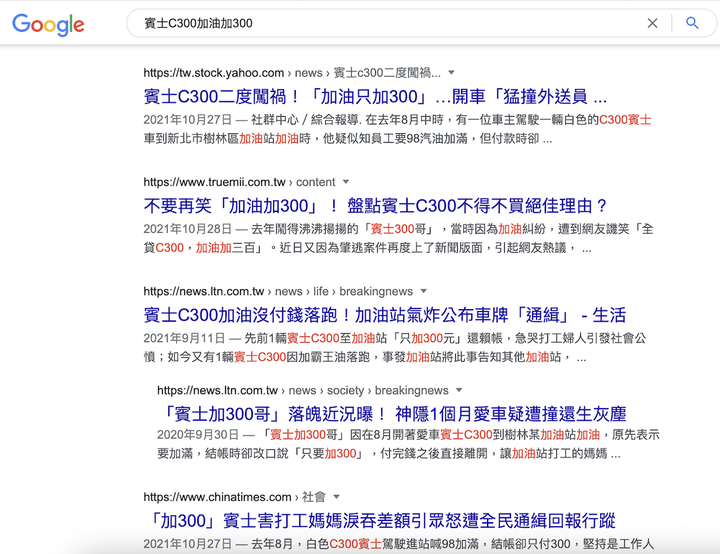Click the blue magnifier search icon
The height and width of the screenshot is (554, 720).
pyautogui.click(x=692, y=23)
